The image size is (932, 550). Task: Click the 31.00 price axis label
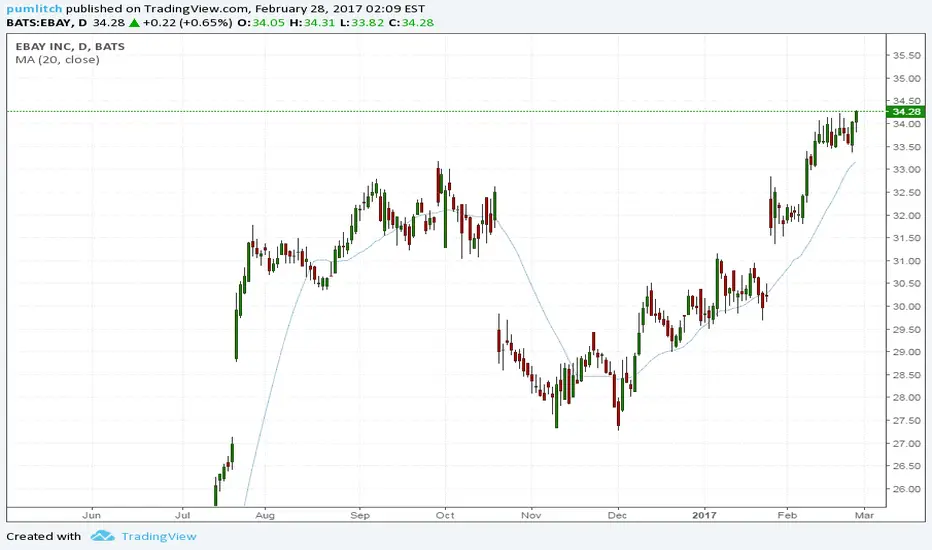(906, 261)
